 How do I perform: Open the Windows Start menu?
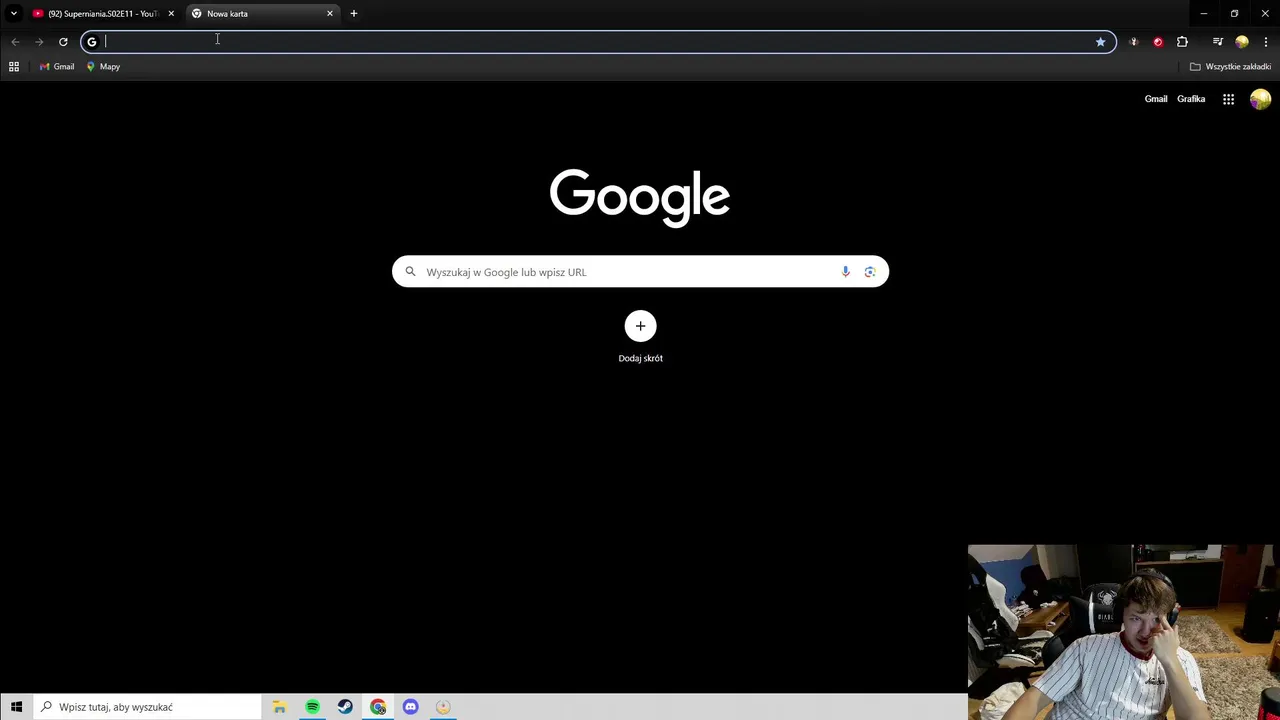point(16,707)
